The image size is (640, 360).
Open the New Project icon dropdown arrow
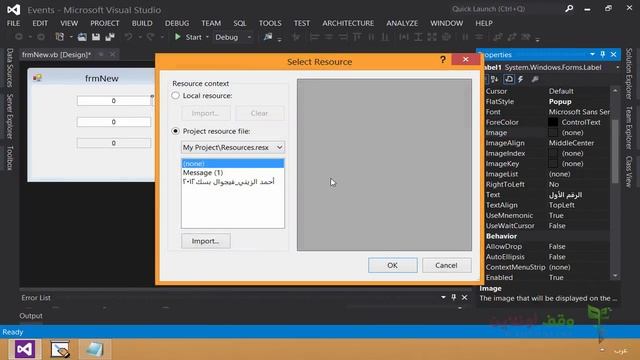tap(71, 37)
